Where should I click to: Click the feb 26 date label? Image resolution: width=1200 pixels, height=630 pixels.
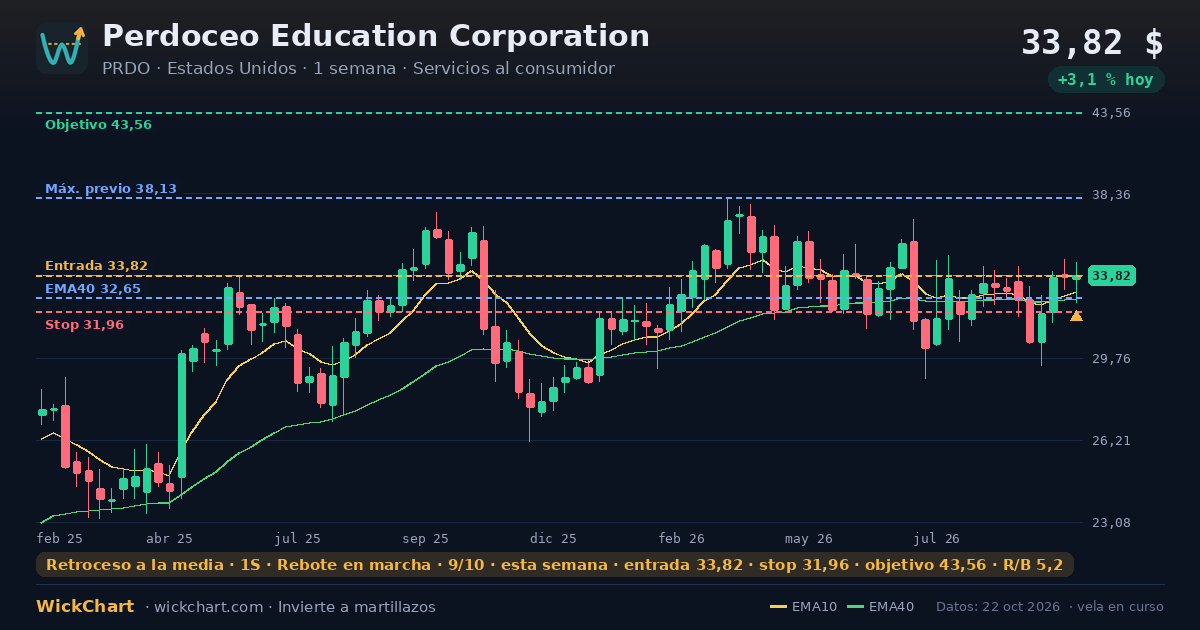[x=682, y=538]
